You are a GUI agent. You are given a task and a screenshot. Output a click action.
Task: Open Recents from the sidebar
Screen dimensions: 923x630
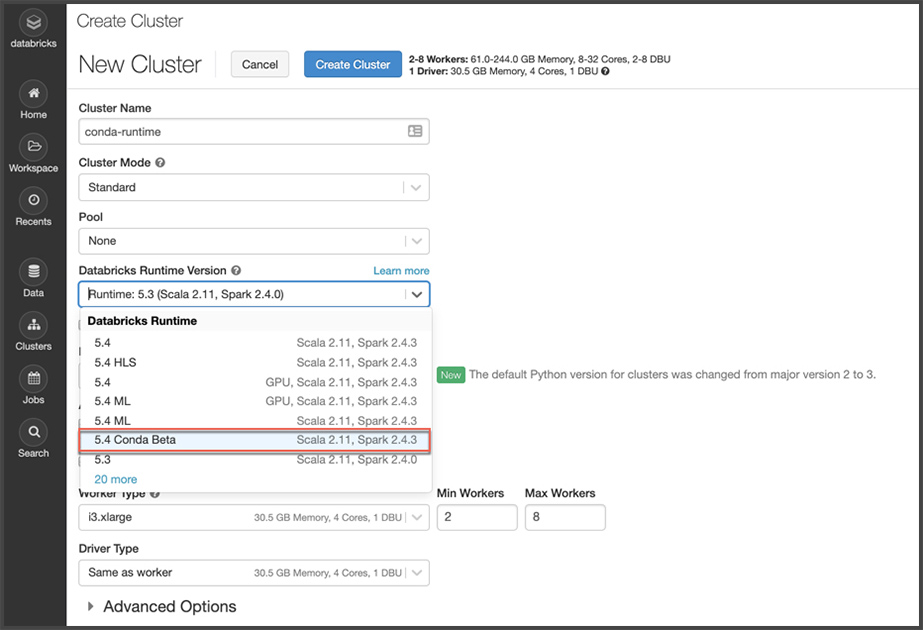(x=33, y=200)
